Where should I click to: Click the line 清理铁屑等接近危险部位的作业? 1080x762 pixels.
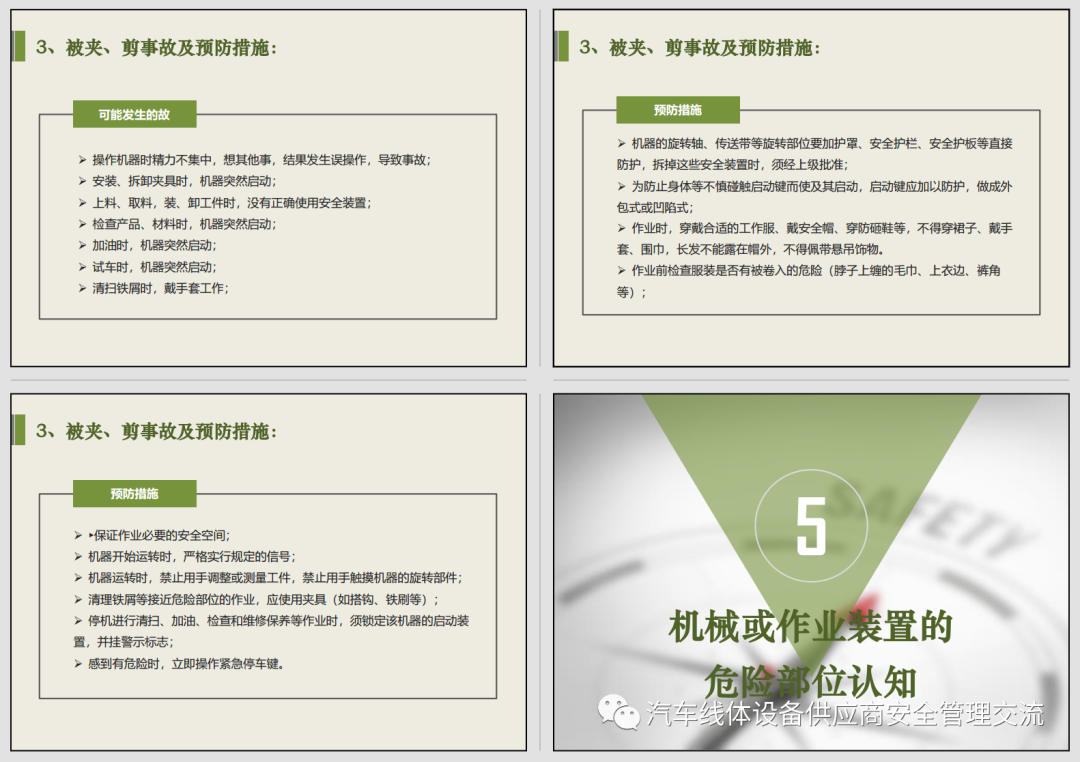click(x=256, y=599)
